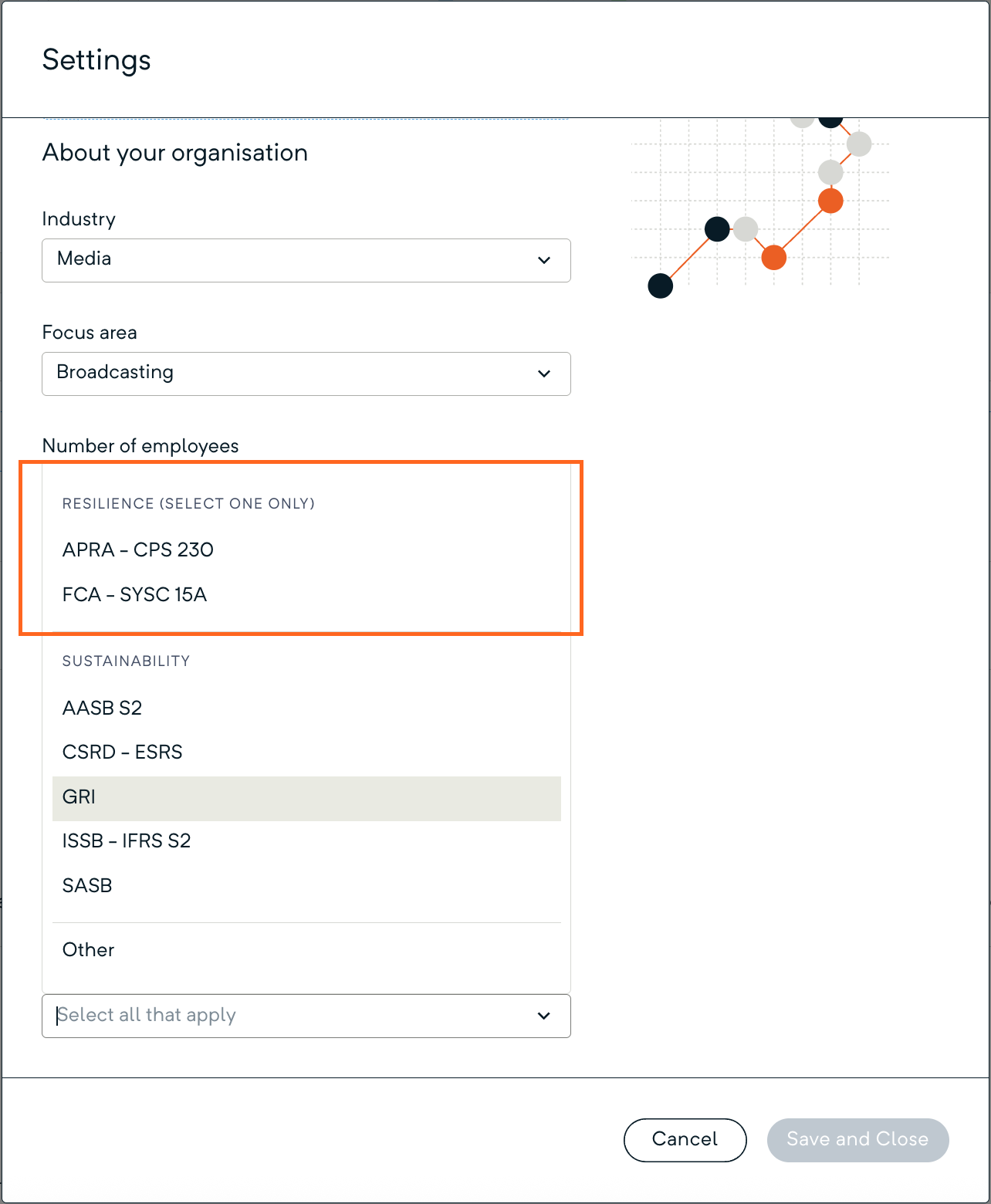Viewport: 991px width, 1204px height.
Task: Open the Focus area dropdown showing Broadcasting
Action: point(293,374)
